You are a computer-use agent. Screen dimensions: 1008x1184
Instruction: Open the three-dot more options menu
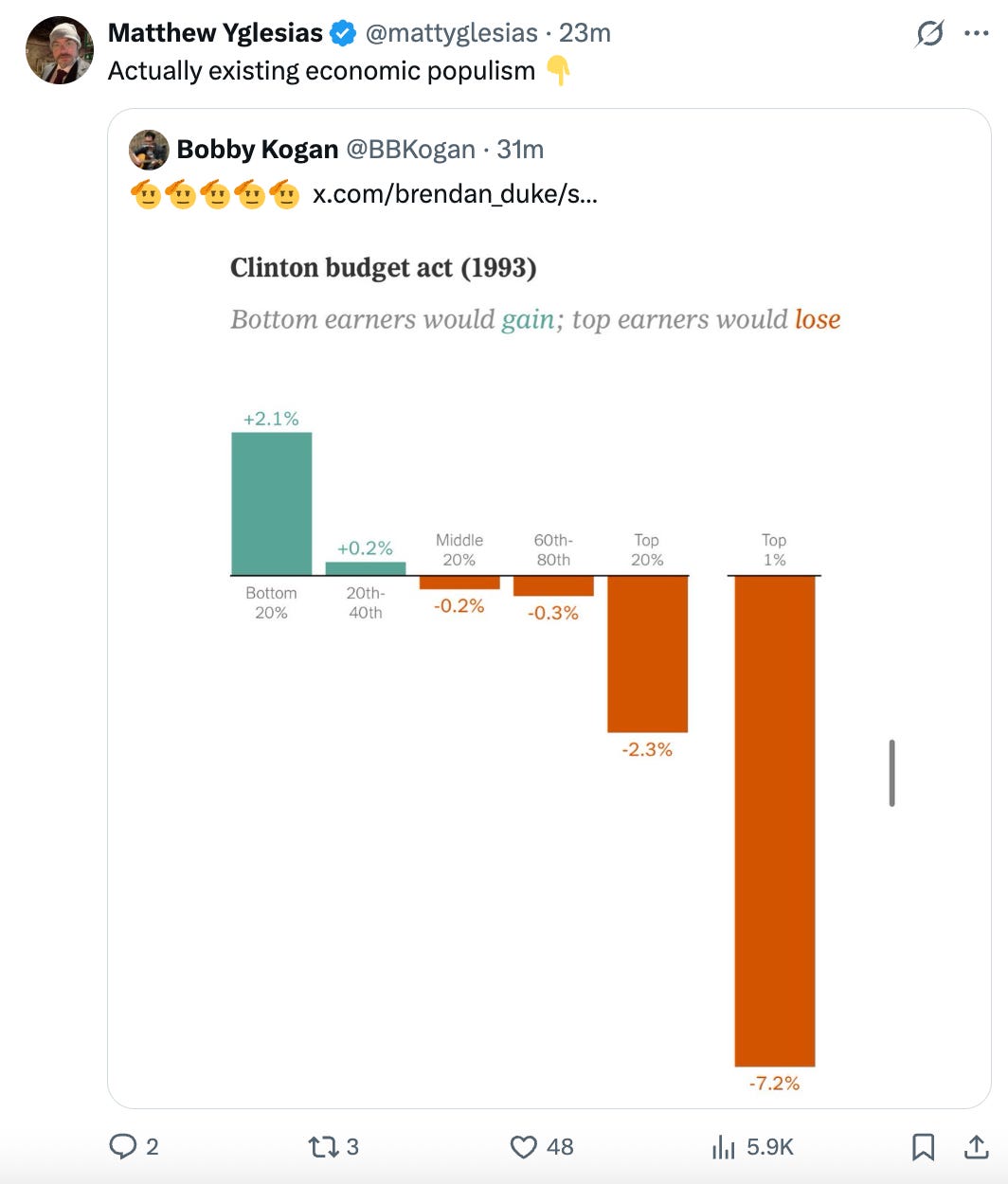pos(976,33)
